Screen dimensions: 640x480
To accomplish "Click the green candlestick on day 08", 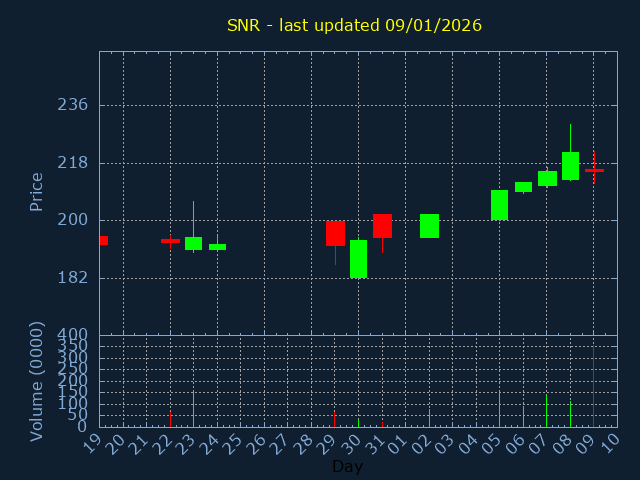I will tap(570, 166).
